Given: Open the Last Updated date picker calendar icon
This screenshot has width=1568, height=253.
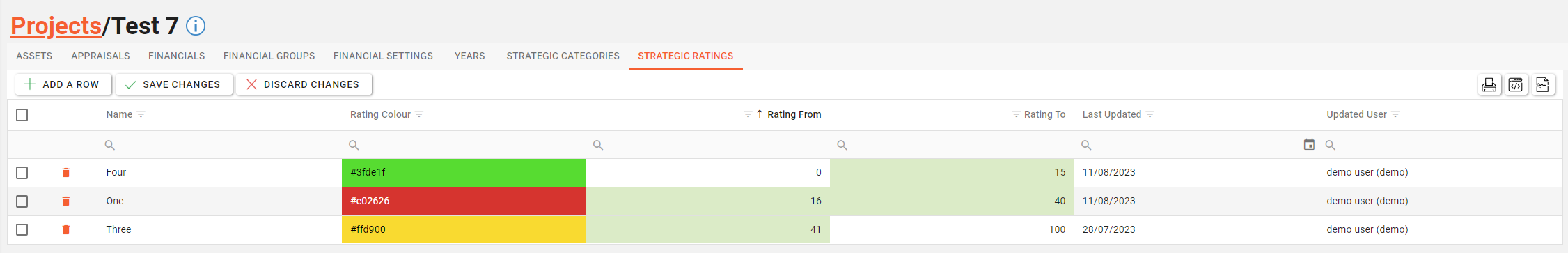Looking at the screenshot, I should point(1309,144).
